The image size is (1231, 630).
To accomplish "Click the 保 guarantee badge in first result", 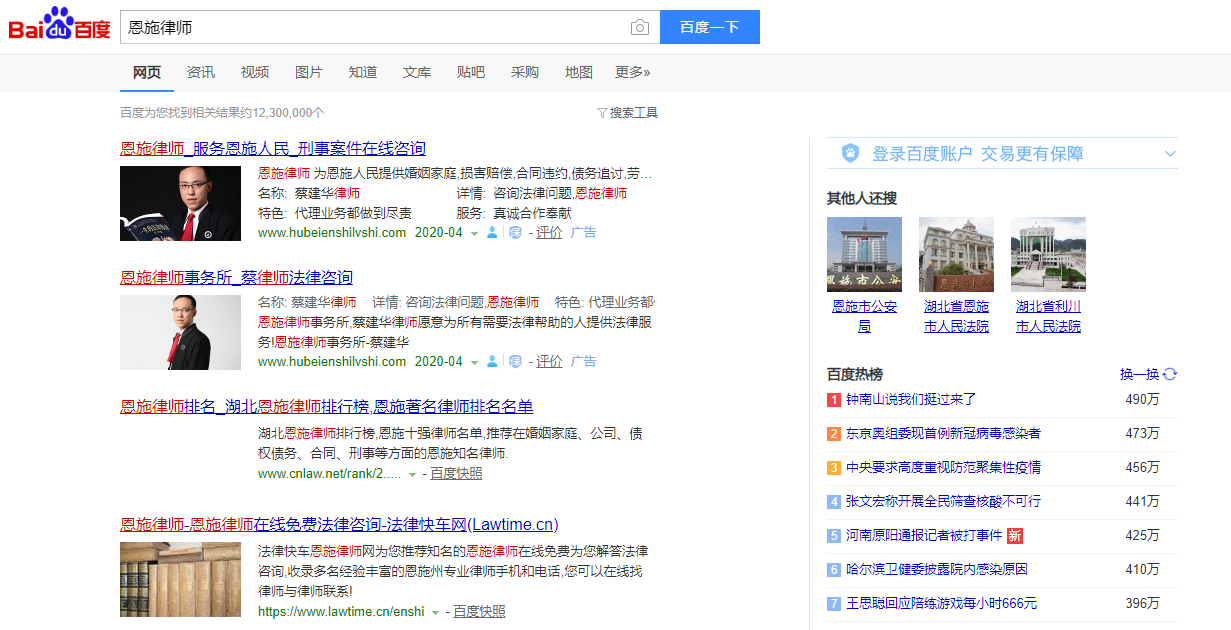I will [x=515, y=233].
